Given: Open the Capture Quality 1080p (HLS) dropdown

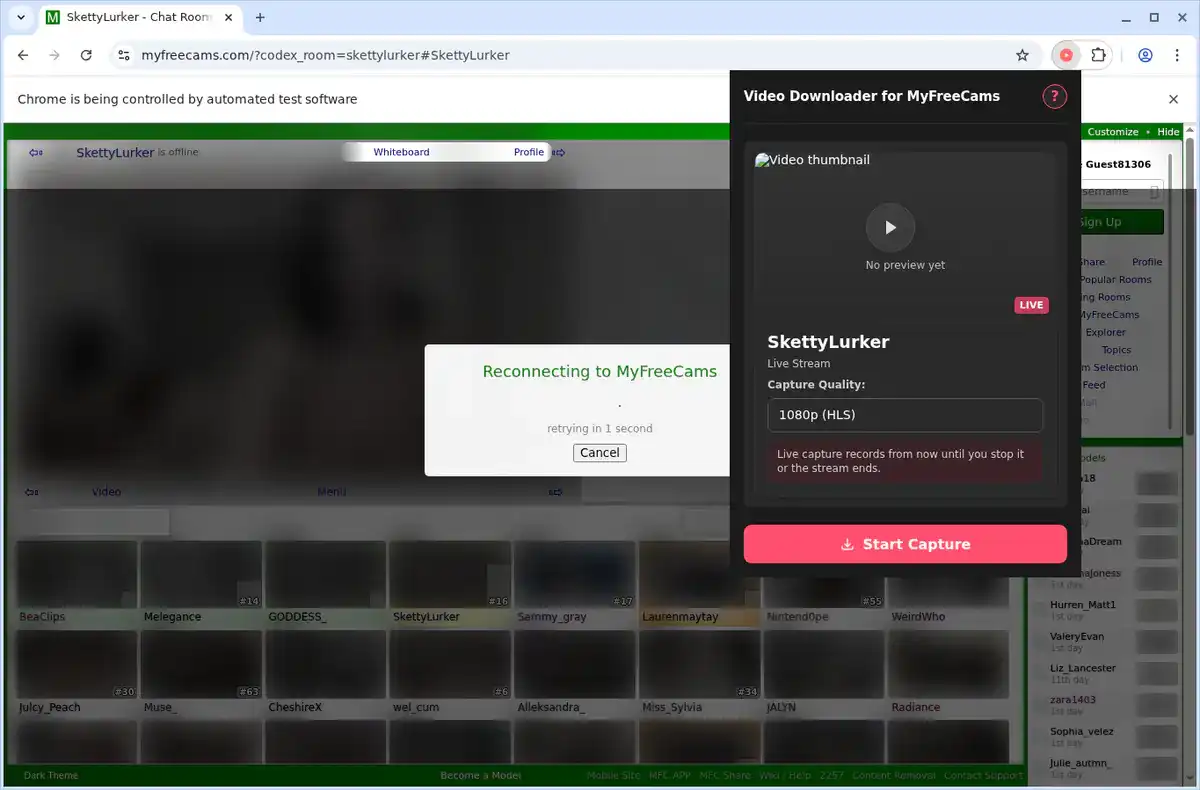Looking at the screenshot, I should click(905, 415).
